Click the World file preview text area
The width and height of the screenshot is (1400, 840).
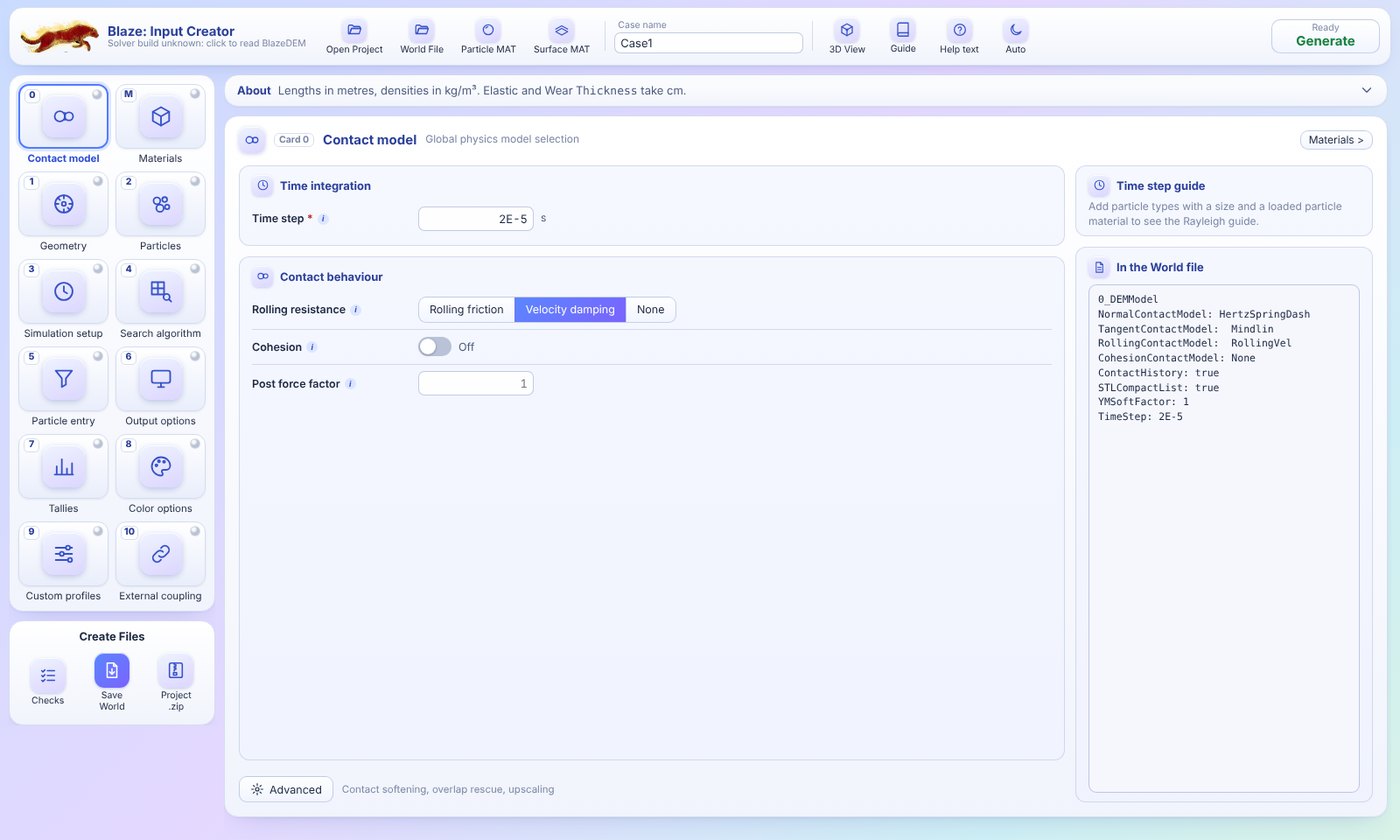coord(1224,539)
